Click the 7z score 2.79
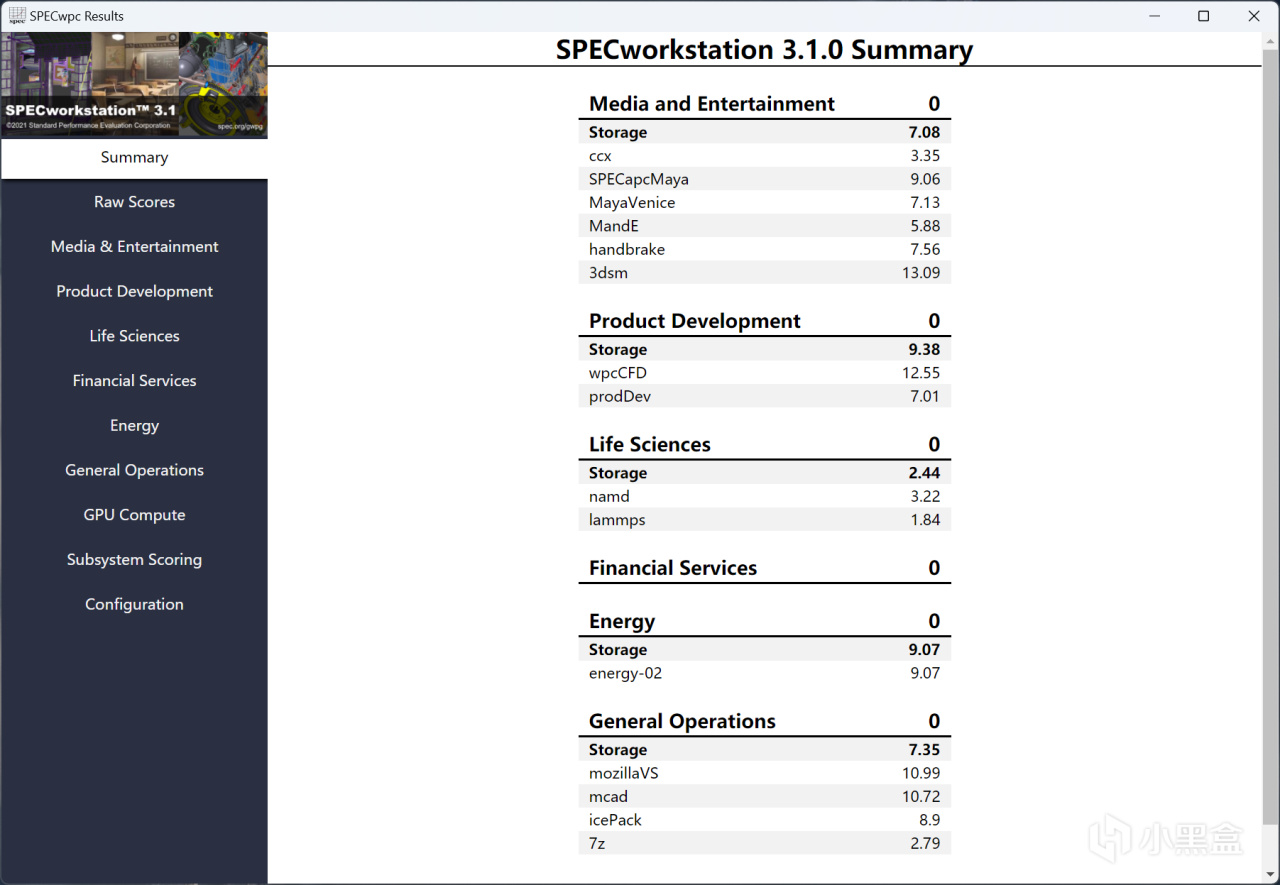This screenshot has width=1280, height=885. point(925,844)
